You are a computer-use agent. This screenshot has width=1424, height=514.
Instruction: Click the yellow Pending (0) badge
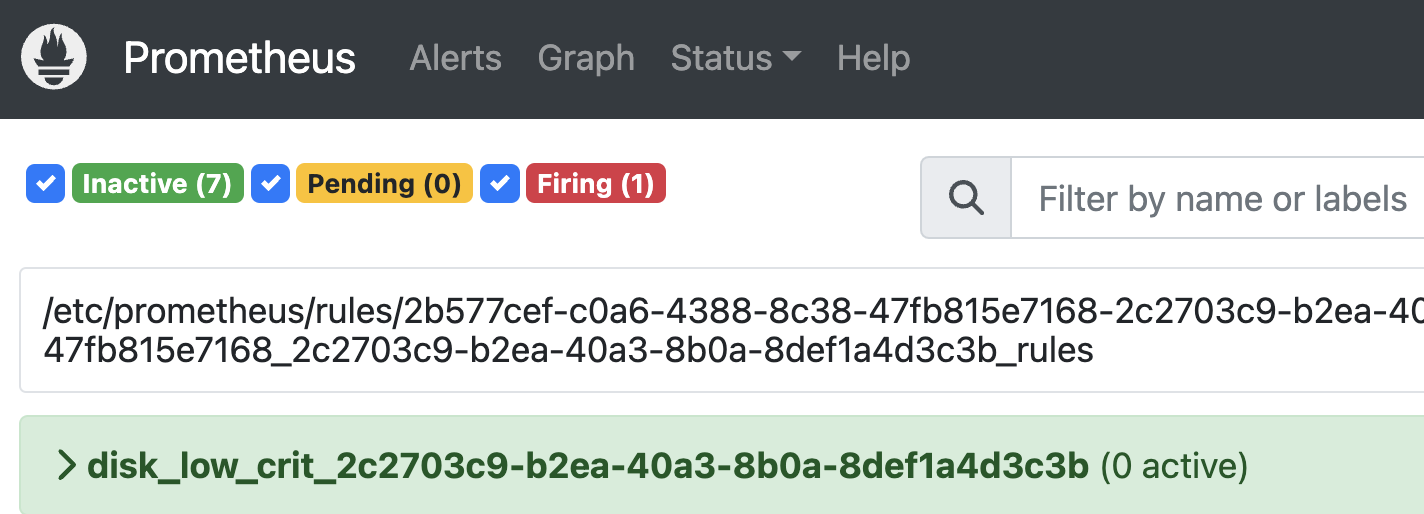coord(384,184)
